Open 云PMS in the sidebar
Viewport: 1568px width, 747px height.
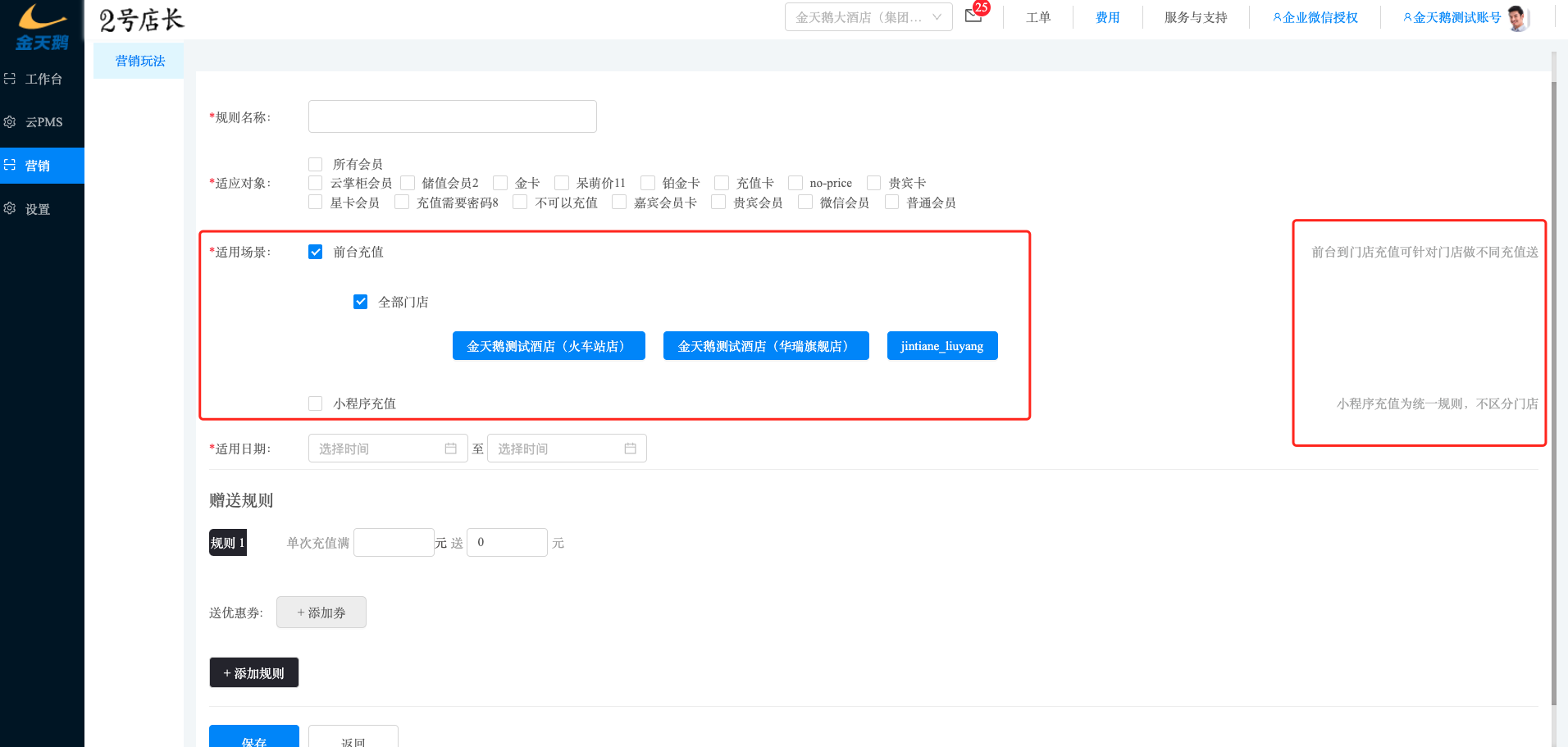[x=42, y=121]
